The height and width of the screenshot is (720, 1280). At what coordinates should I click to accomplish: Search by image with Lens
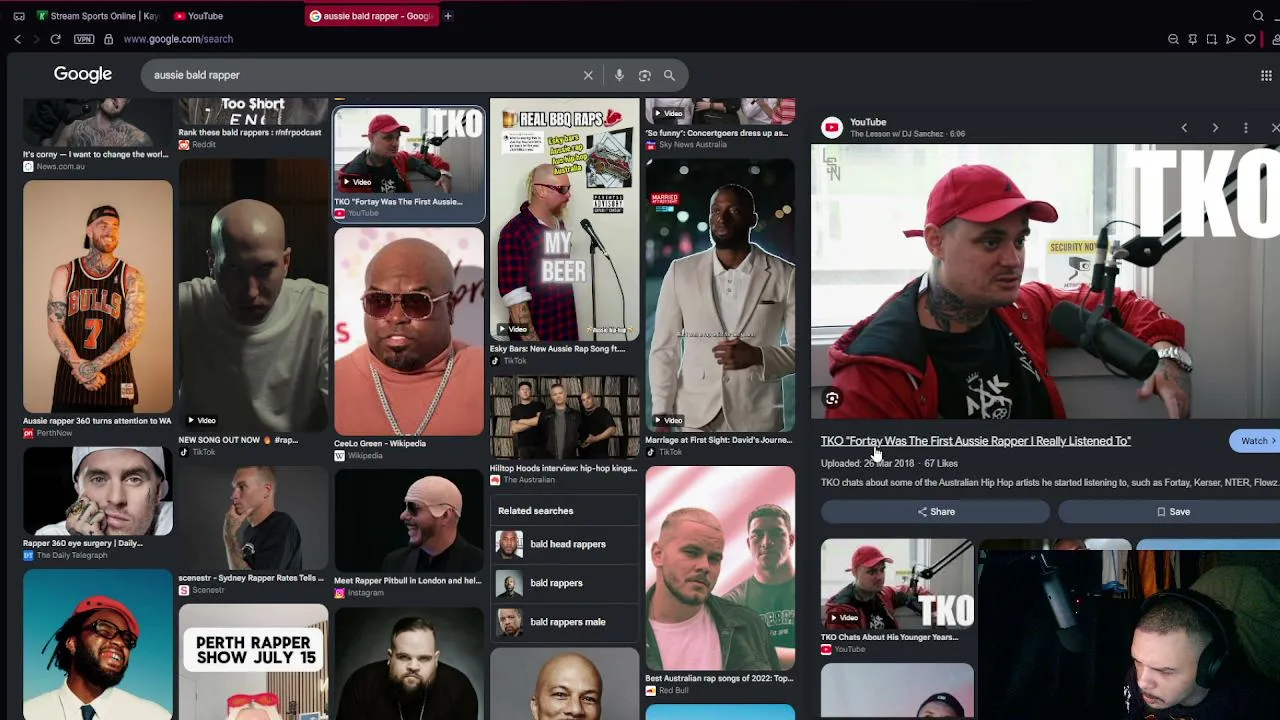[644, 75]
